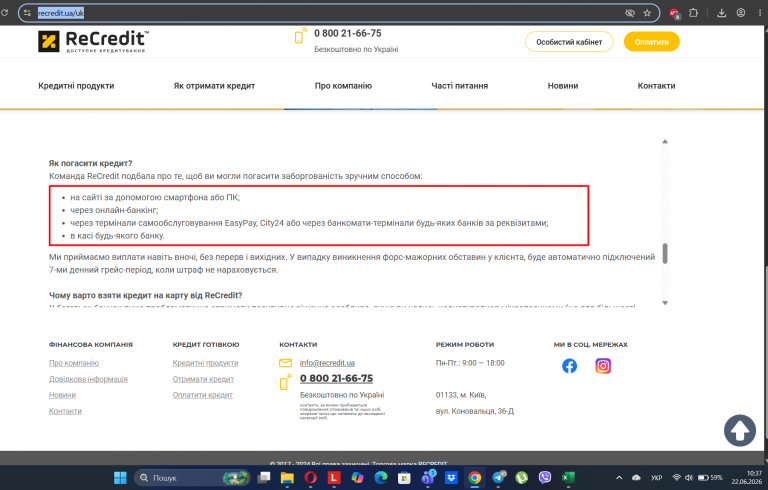Reload the page with the refresh icon

pyautogui.click(x=4, y=13)
